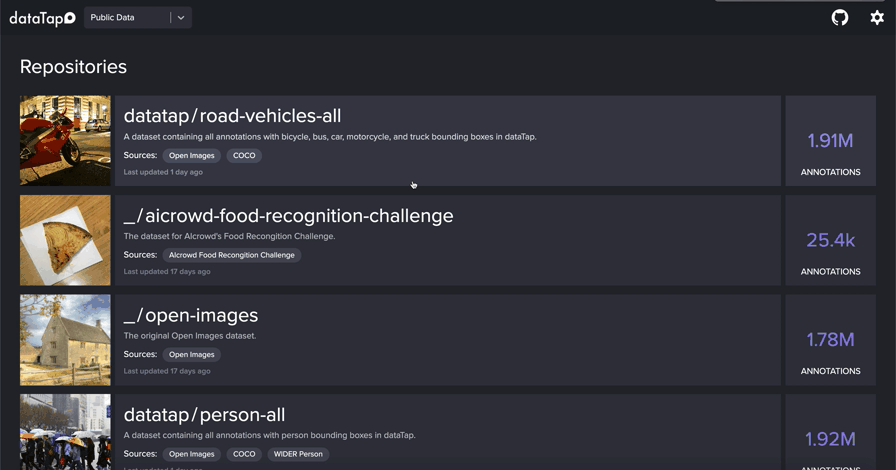Click the pizza slice thumbnail
The height and width of the screenshot is (470, 896).
[x=65, y=240]
